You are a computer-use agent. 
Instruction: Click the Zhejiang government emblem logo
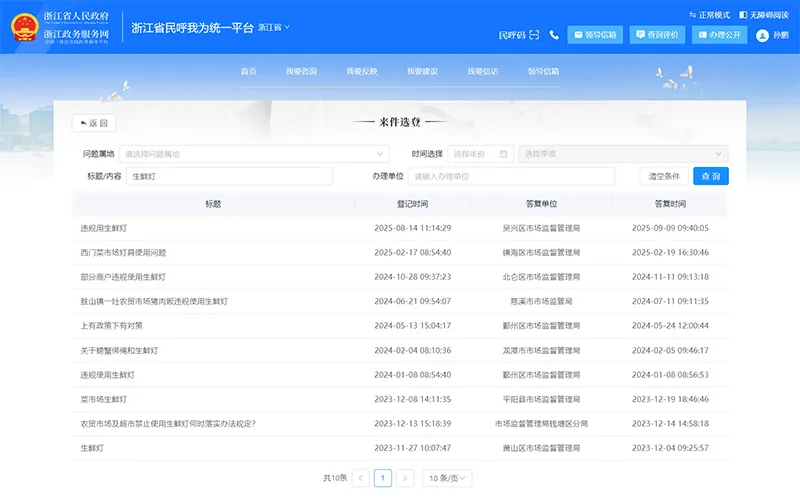click(x=21, y=27)
